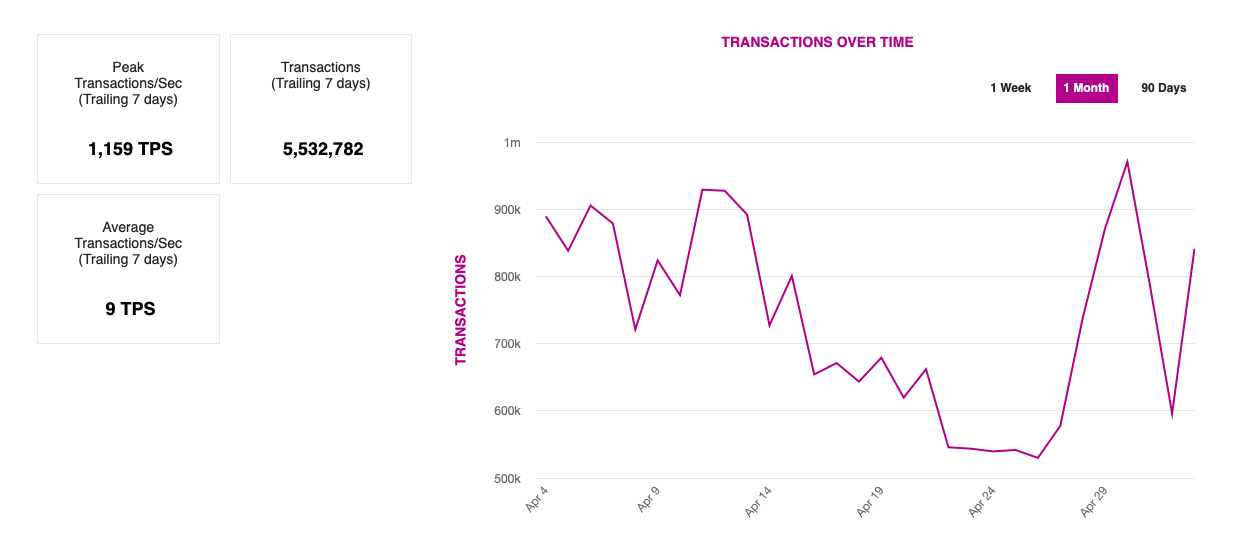This screenshot has width=1237, height=548.
Task: Switch chart range to 1 Week
Action: click(1010, 88)
